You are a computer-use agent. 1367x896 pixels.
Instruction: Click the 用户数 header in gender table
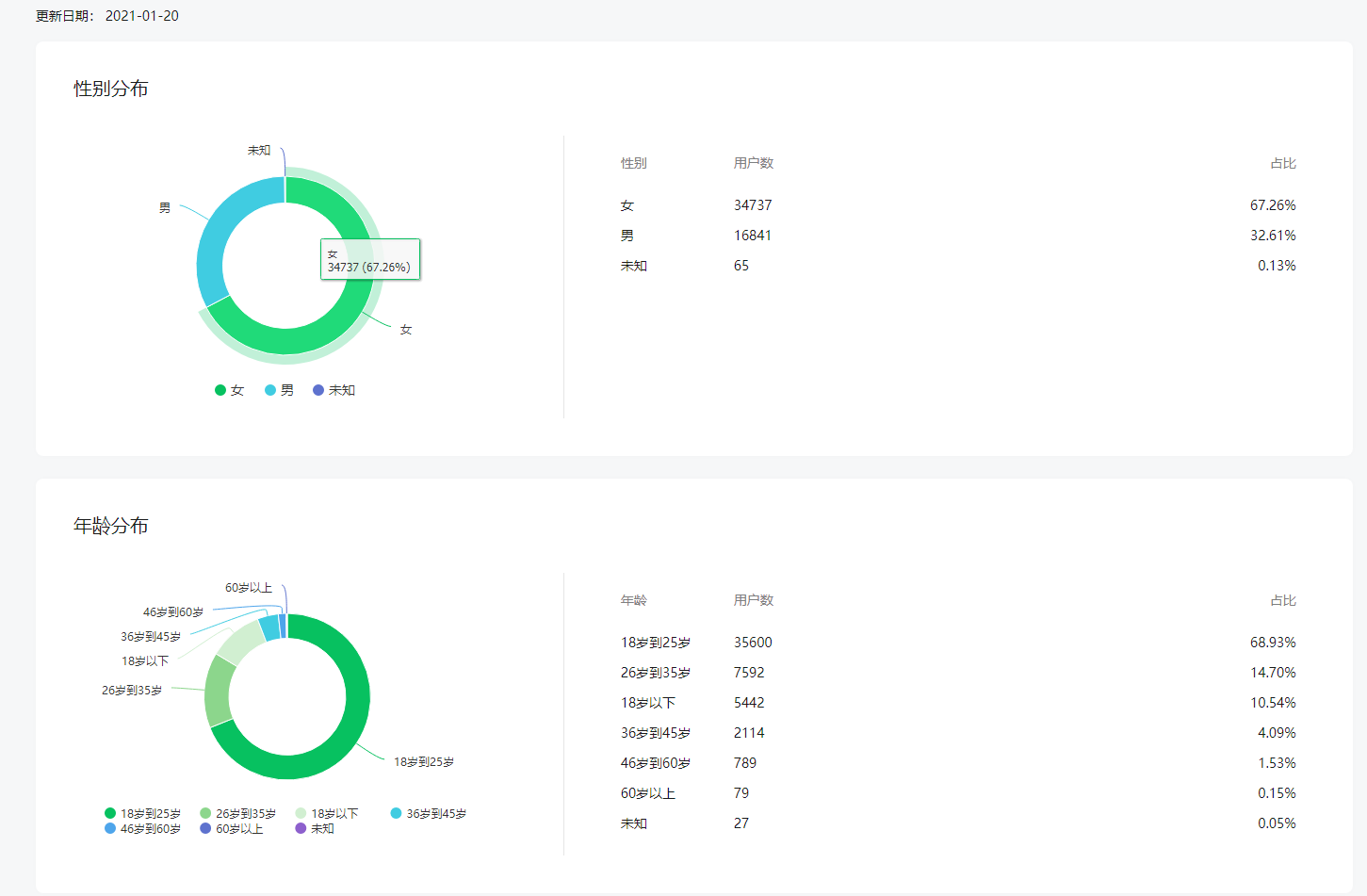pos(754,163)
